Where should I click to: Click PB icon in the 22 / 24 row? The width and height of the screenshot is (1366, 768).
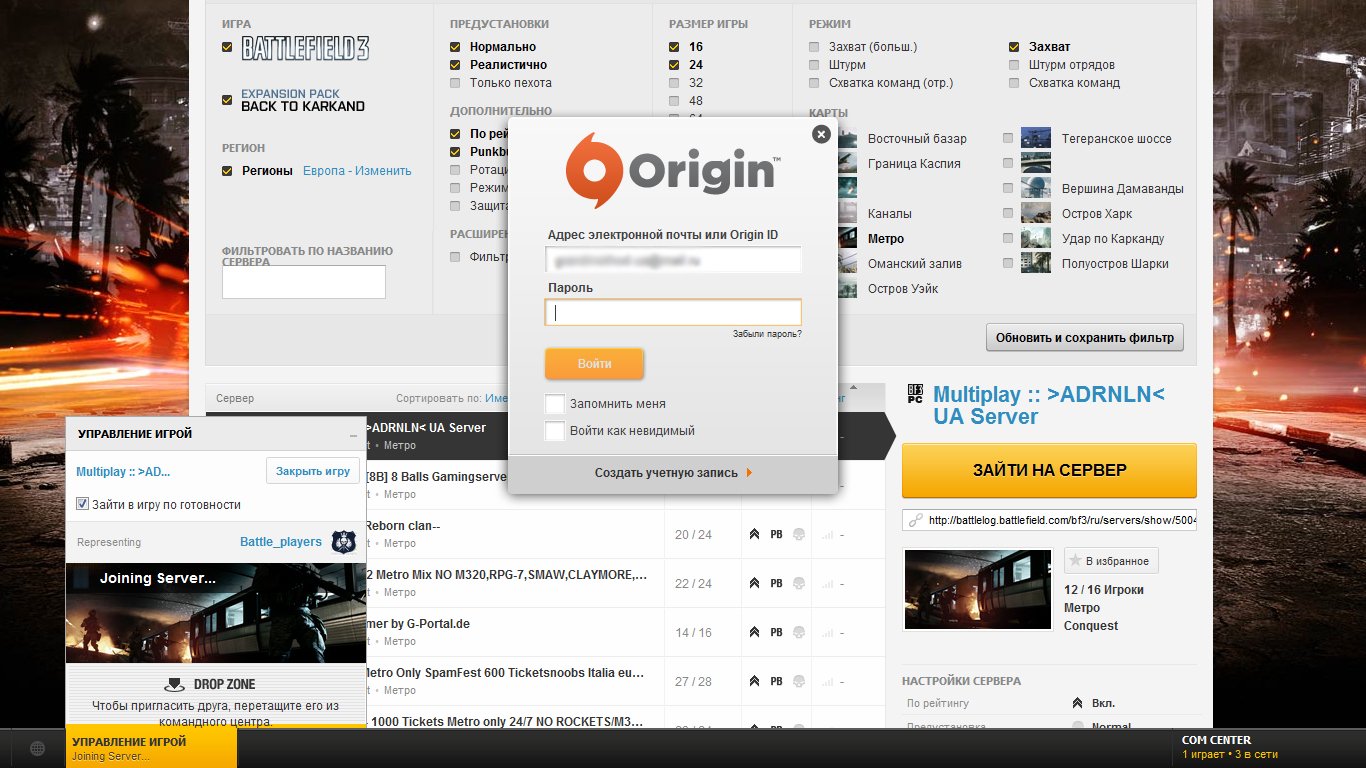coord(776,584)
